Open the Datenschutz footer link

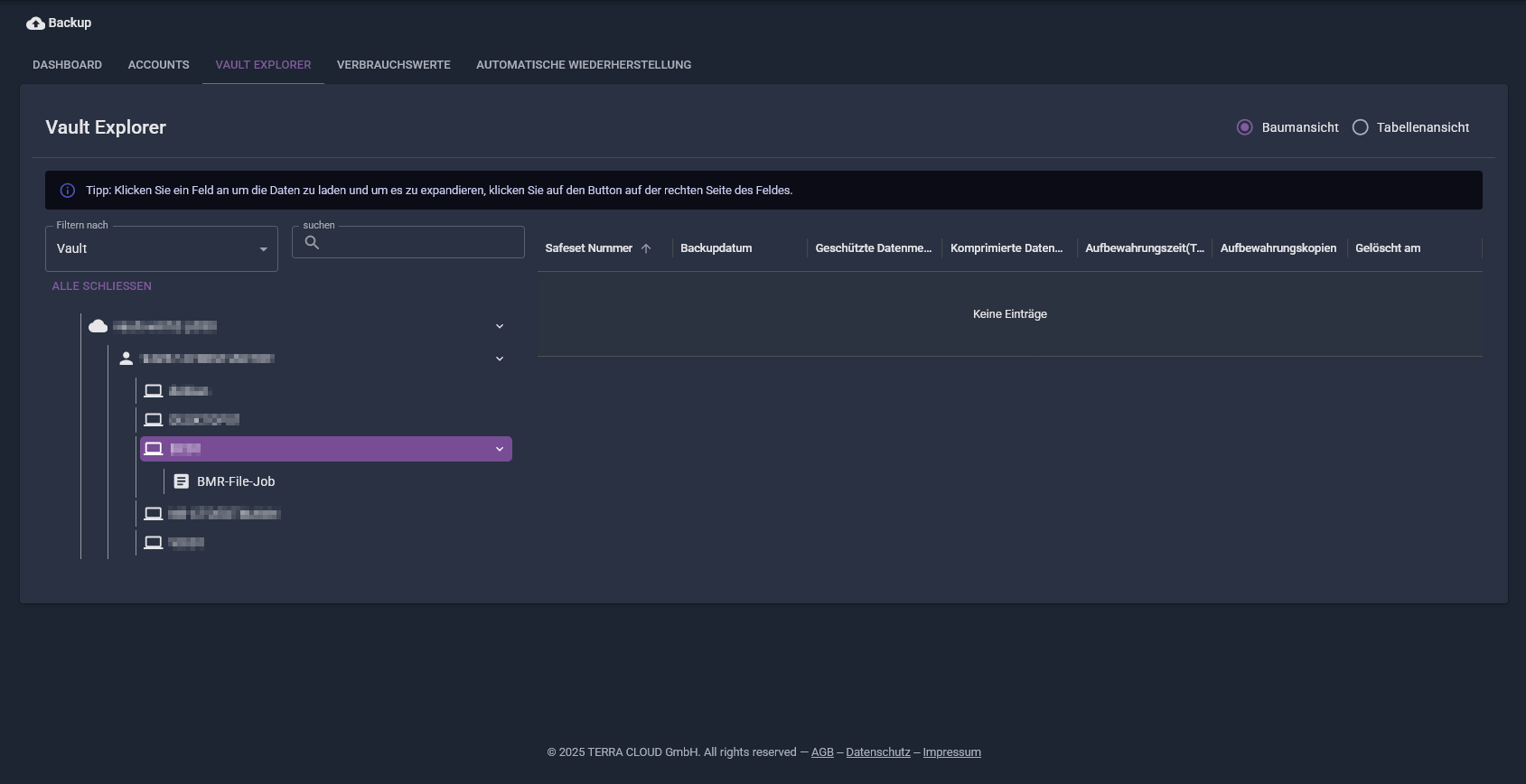(878, 752)
